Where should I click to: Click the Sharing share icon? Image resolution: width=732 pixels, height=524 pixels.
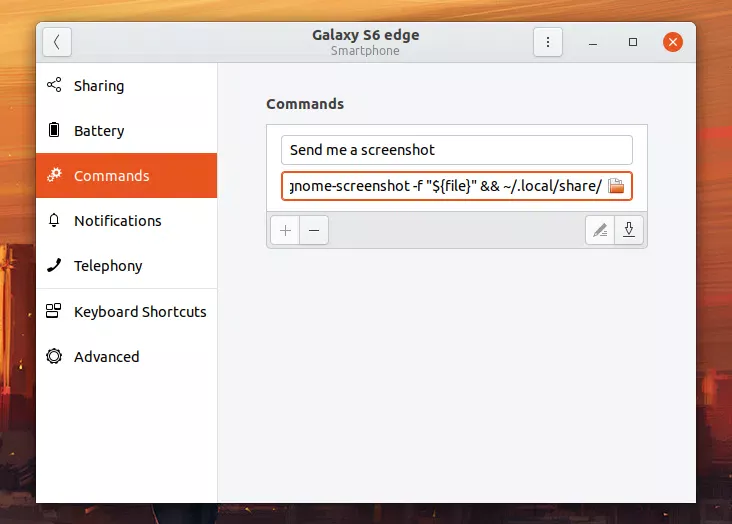pos(54,85)
